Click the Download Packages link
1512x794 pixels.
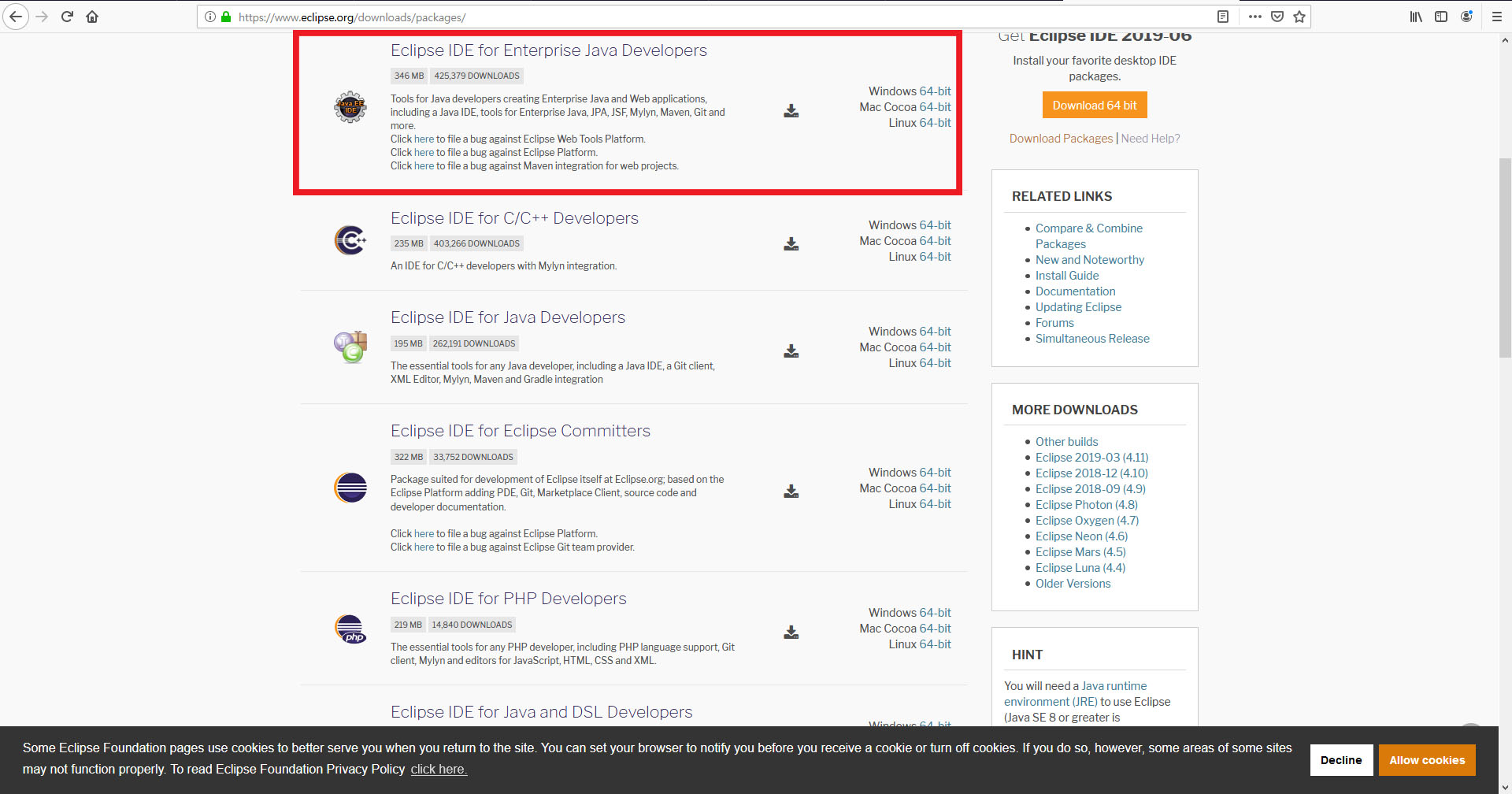1061,139
